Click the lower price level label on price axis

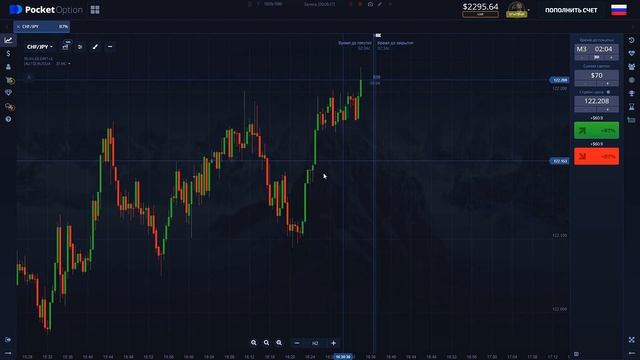[559, 161]
